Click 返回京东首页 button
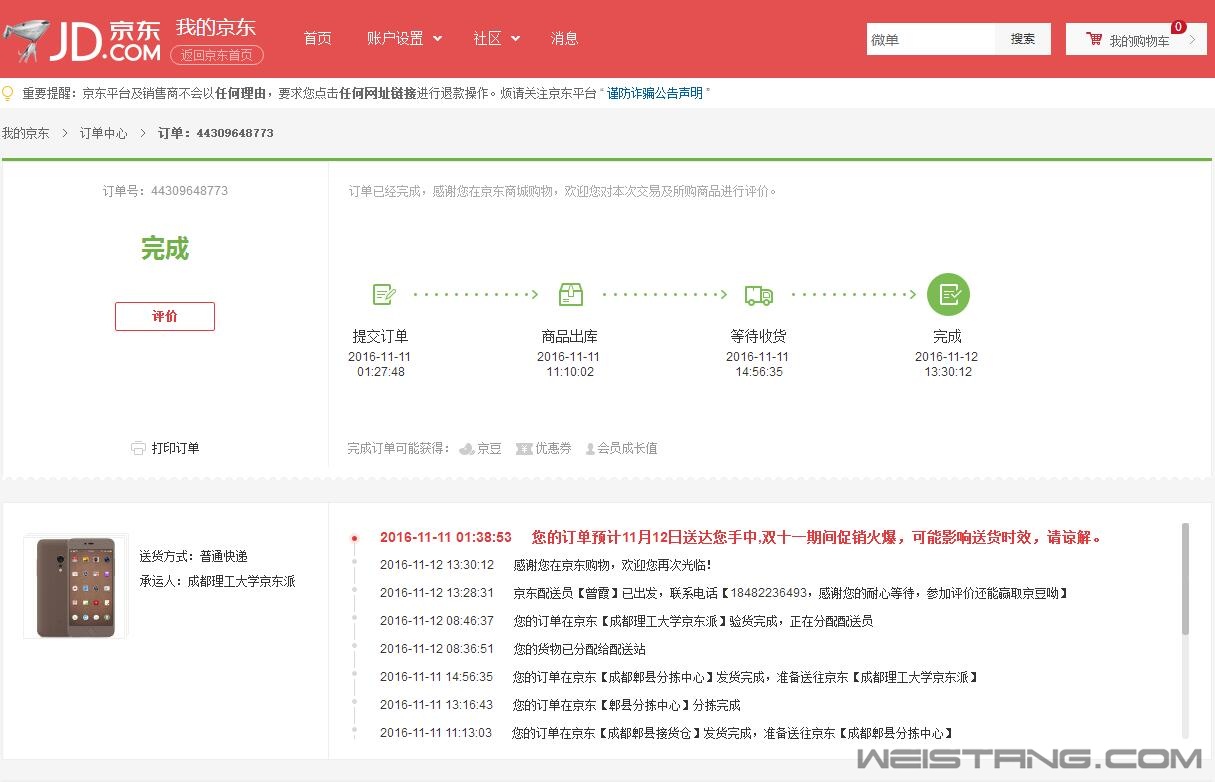The height and width of the screenshot is (782, 1215). tap(217, 55)
